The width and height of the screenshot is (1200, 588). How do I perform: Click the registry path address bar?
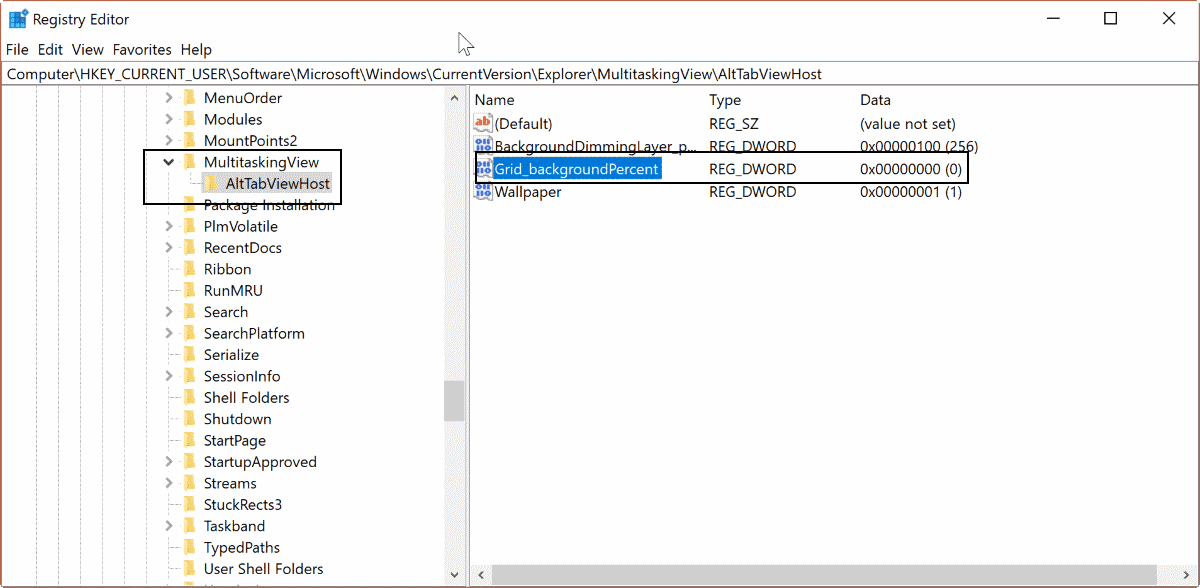tap(600, 74)
